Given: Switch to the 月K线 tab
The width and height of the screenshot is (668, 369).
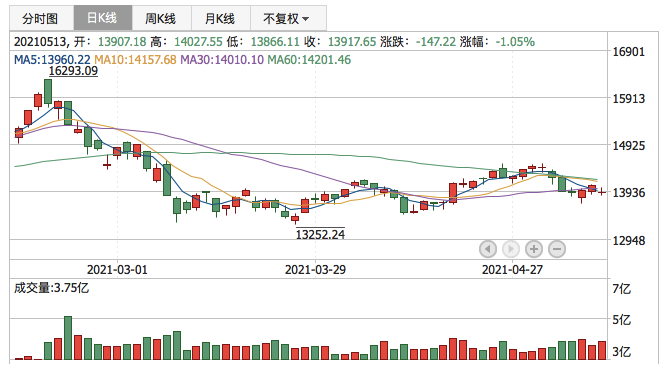Looking at the screenshot, I should pos(221,18).
